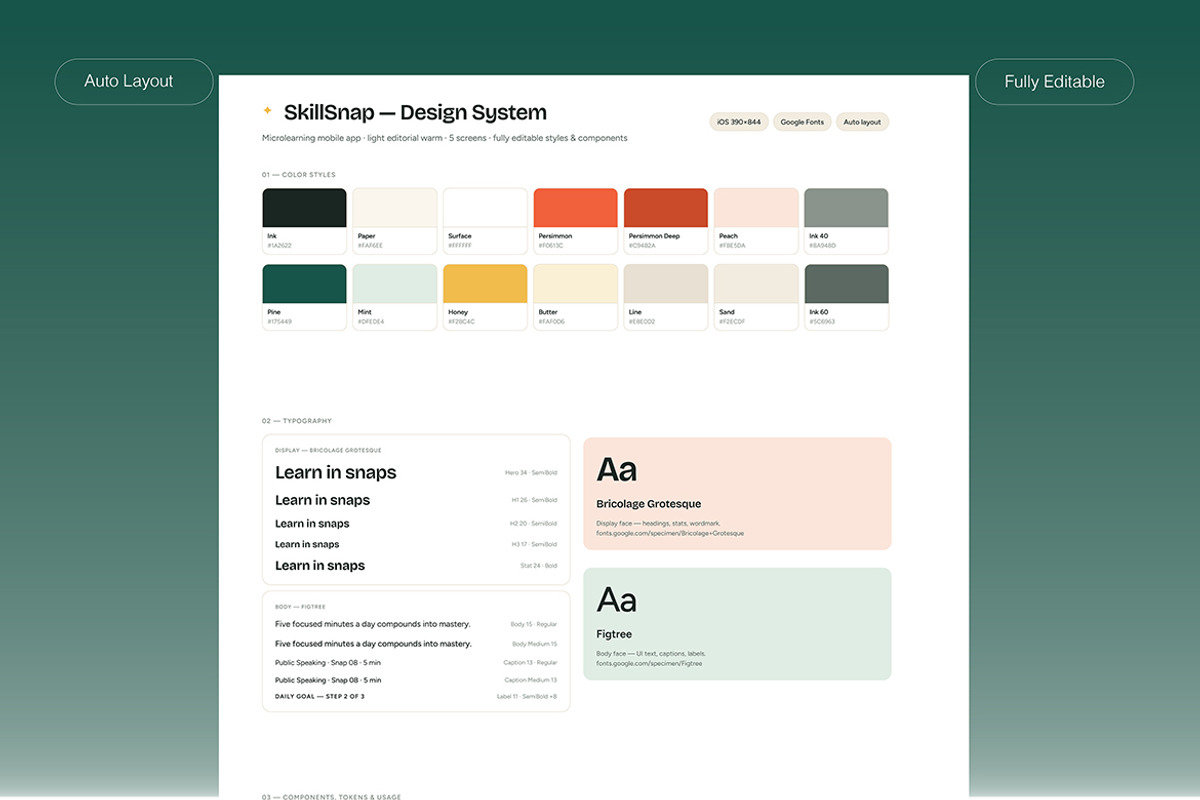Image resolution: width=1200 pixels, height=800 pixels.
Task: Select the small Auto layout tag
Action: coord(862,122)
